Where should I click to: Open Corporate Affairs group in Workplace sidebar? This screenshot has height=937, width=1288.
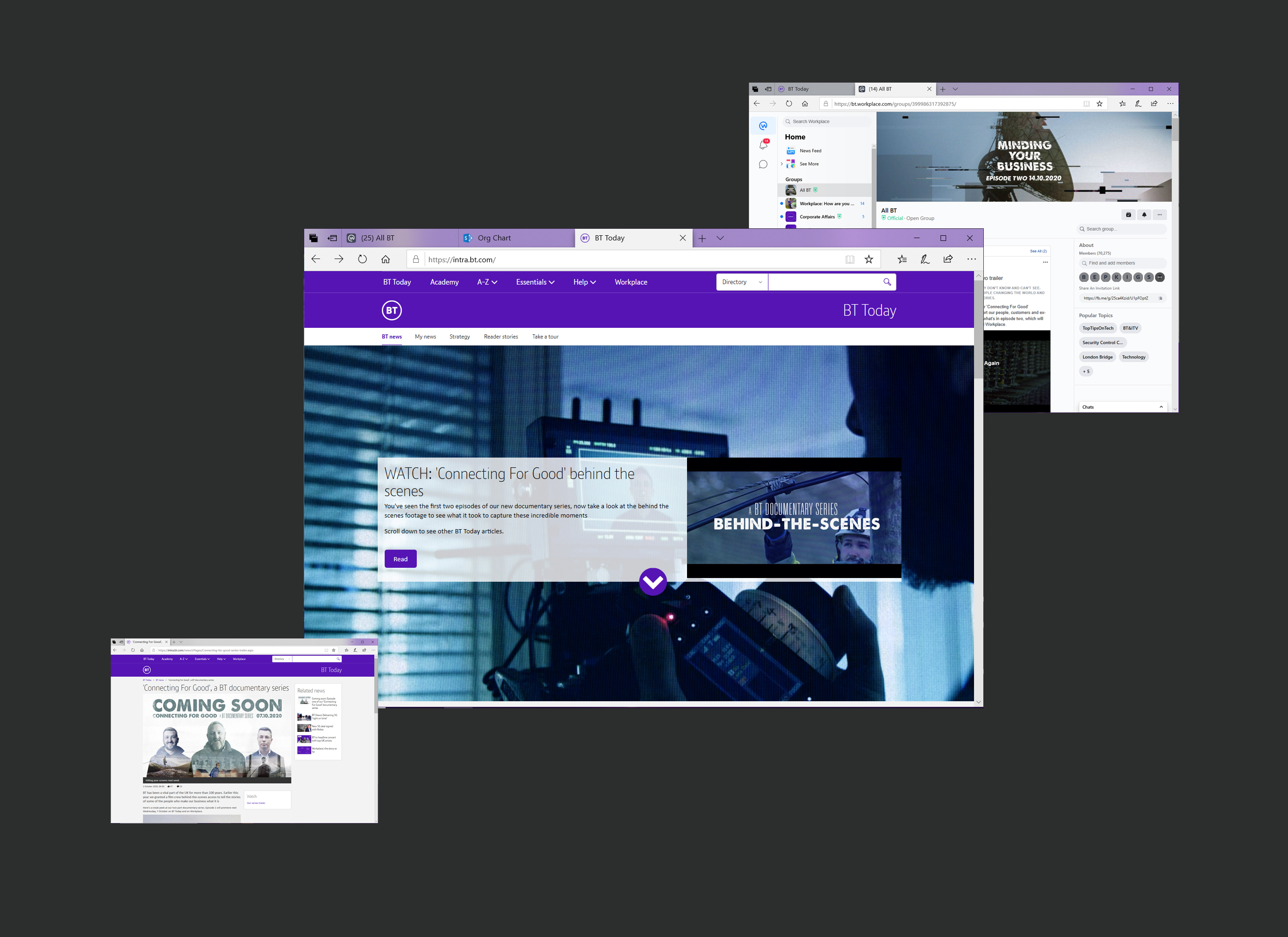point(825,217)
